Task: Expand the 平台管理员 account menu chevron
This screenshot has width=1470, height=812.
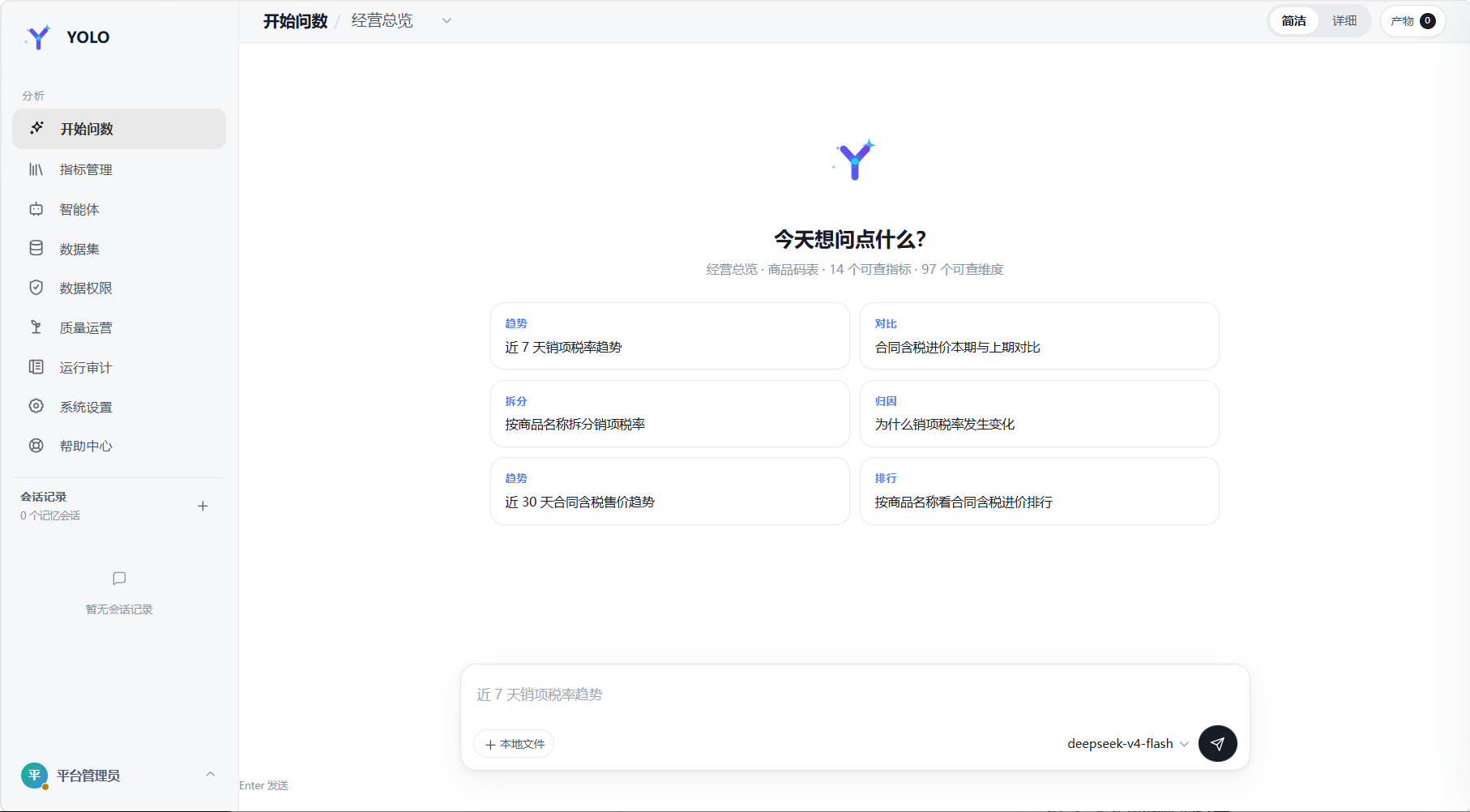Action: (211, 775)
